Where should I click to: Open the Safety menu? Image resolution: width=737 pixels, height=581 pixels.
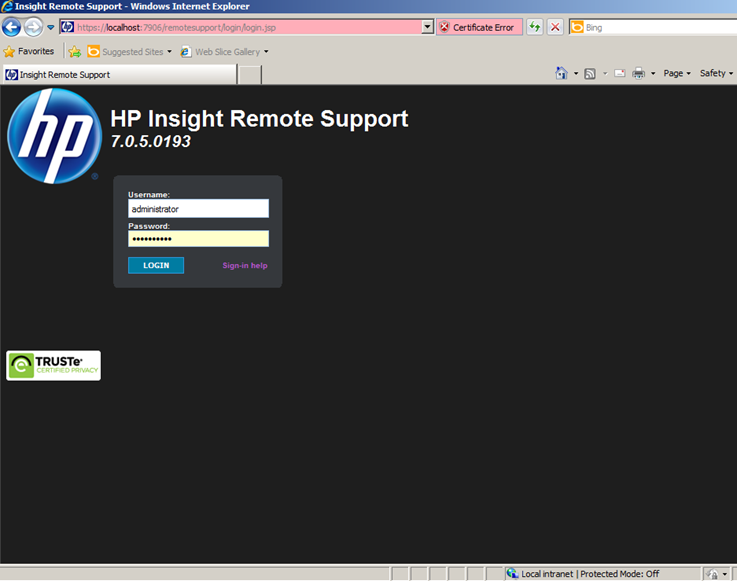[716, 73]
